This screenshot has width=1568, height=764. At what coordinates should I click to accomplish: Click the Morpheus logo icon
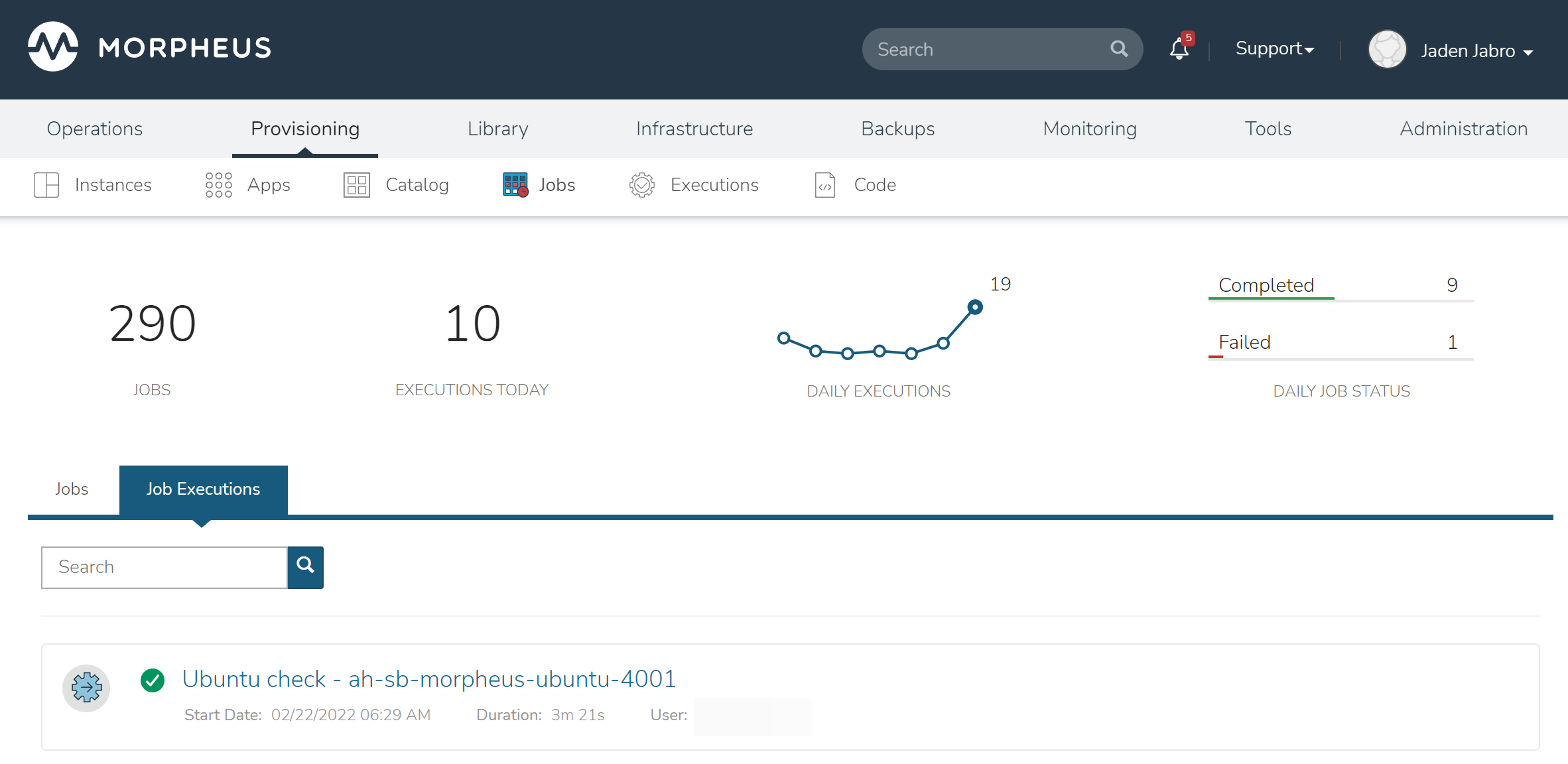[53, 47]
